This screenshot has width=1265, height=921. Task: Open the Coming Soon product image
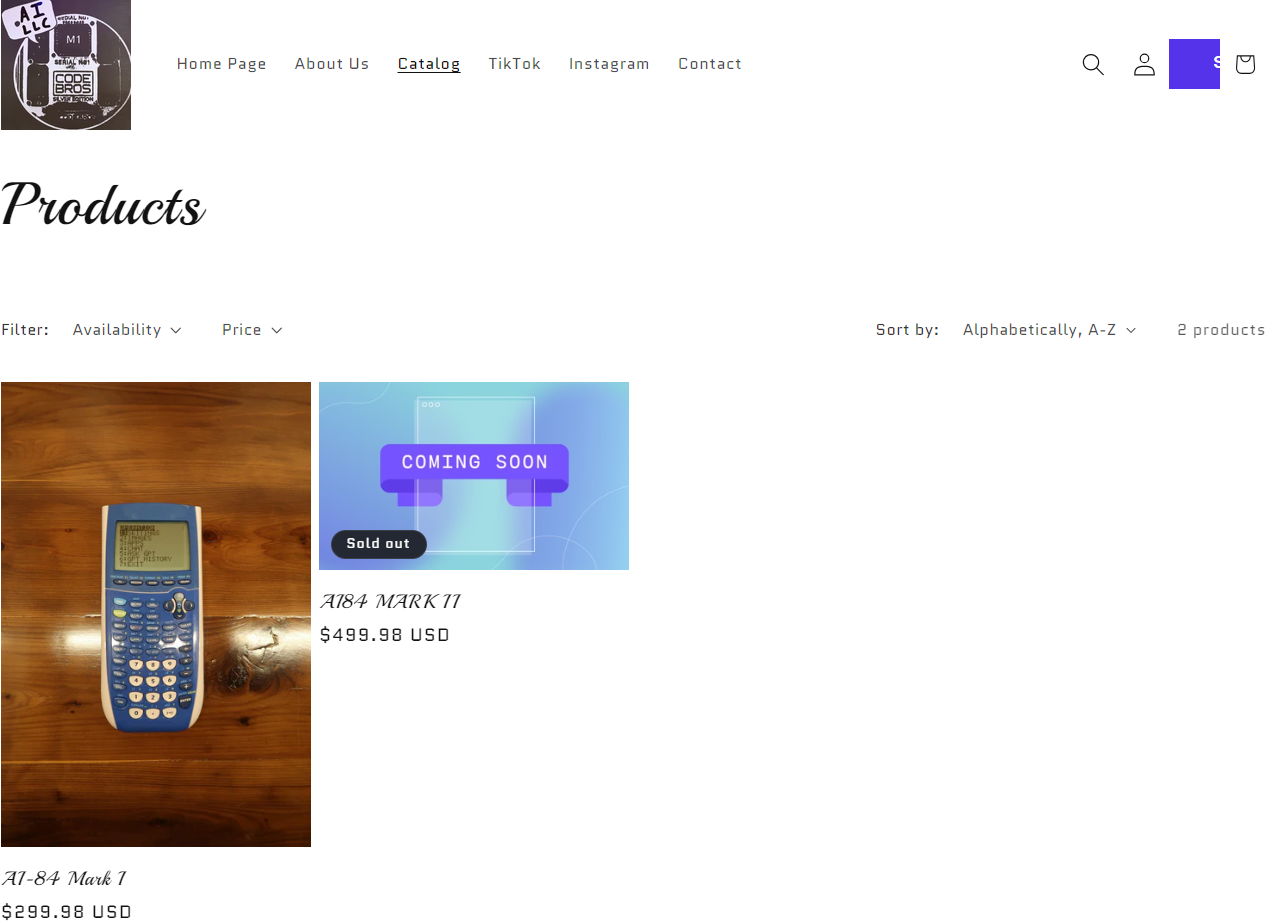pyautogui.click(x=474, y=476)
